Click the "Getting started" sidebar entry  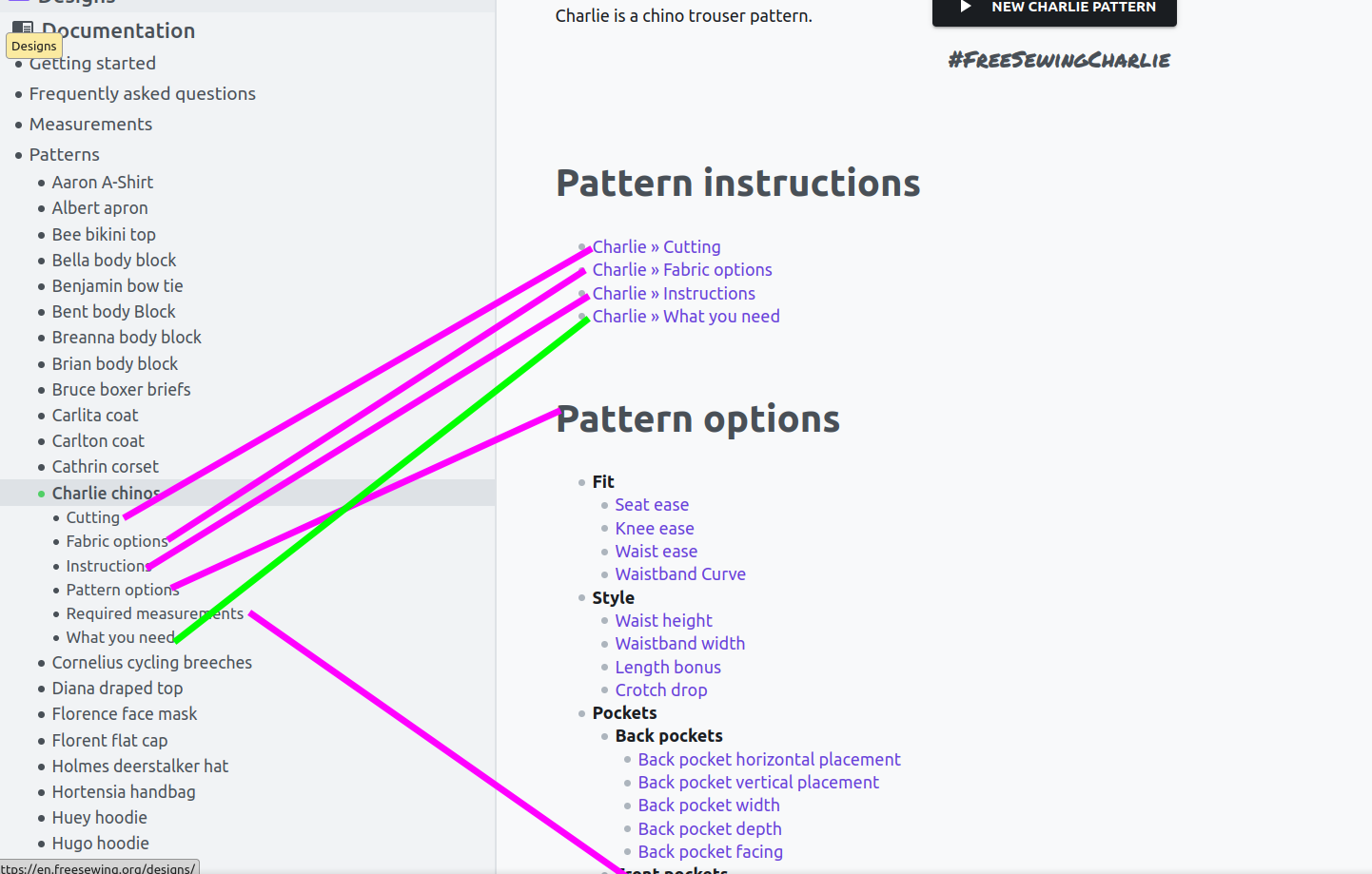tap(92, 63)
